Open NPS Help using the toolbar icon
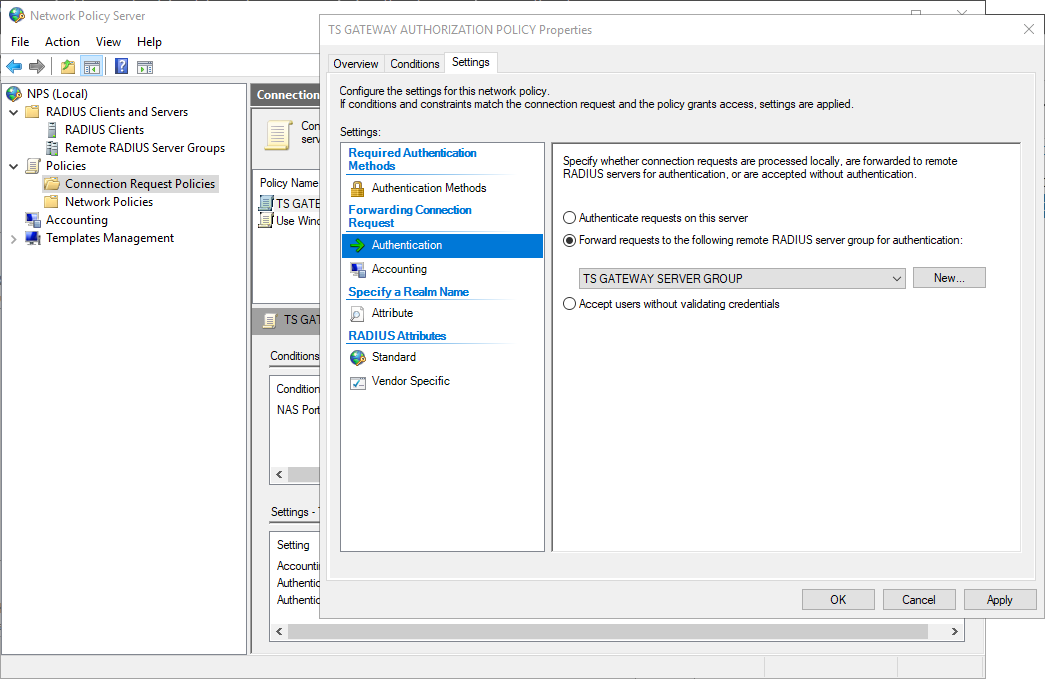1045x679 pixels. [x=120, y=66]
